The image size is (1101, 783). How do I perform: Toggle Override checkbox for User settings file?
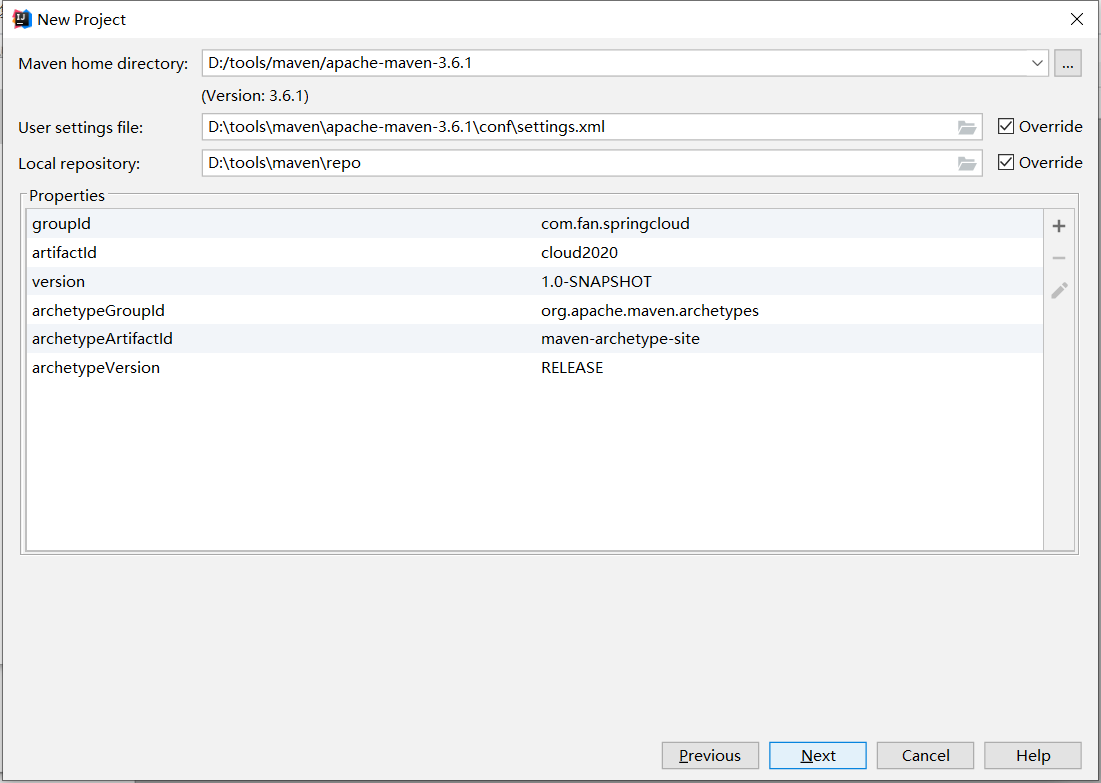coord(1006,126)
